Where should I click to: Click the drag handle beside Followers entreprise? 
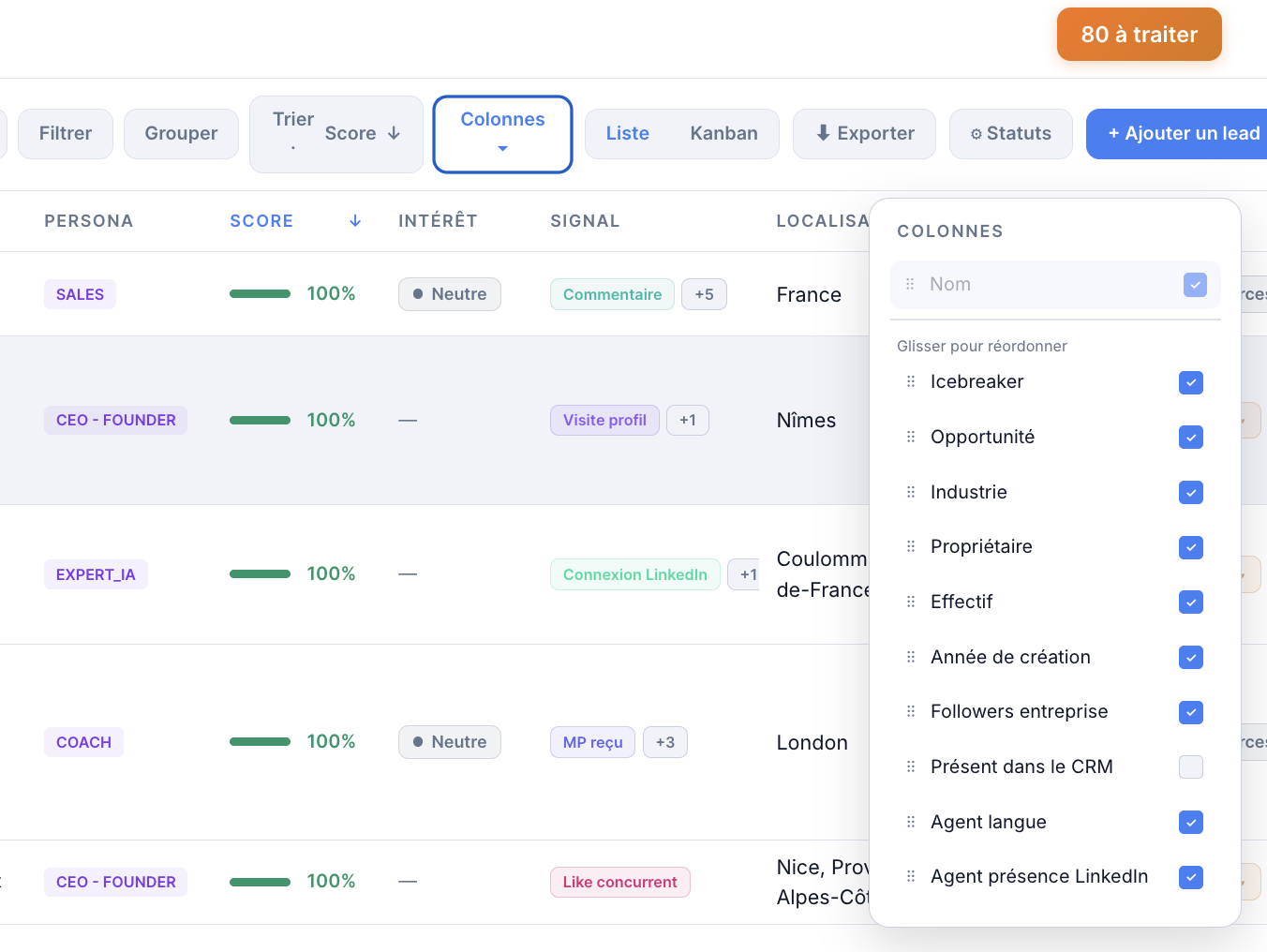click(911, 711)
